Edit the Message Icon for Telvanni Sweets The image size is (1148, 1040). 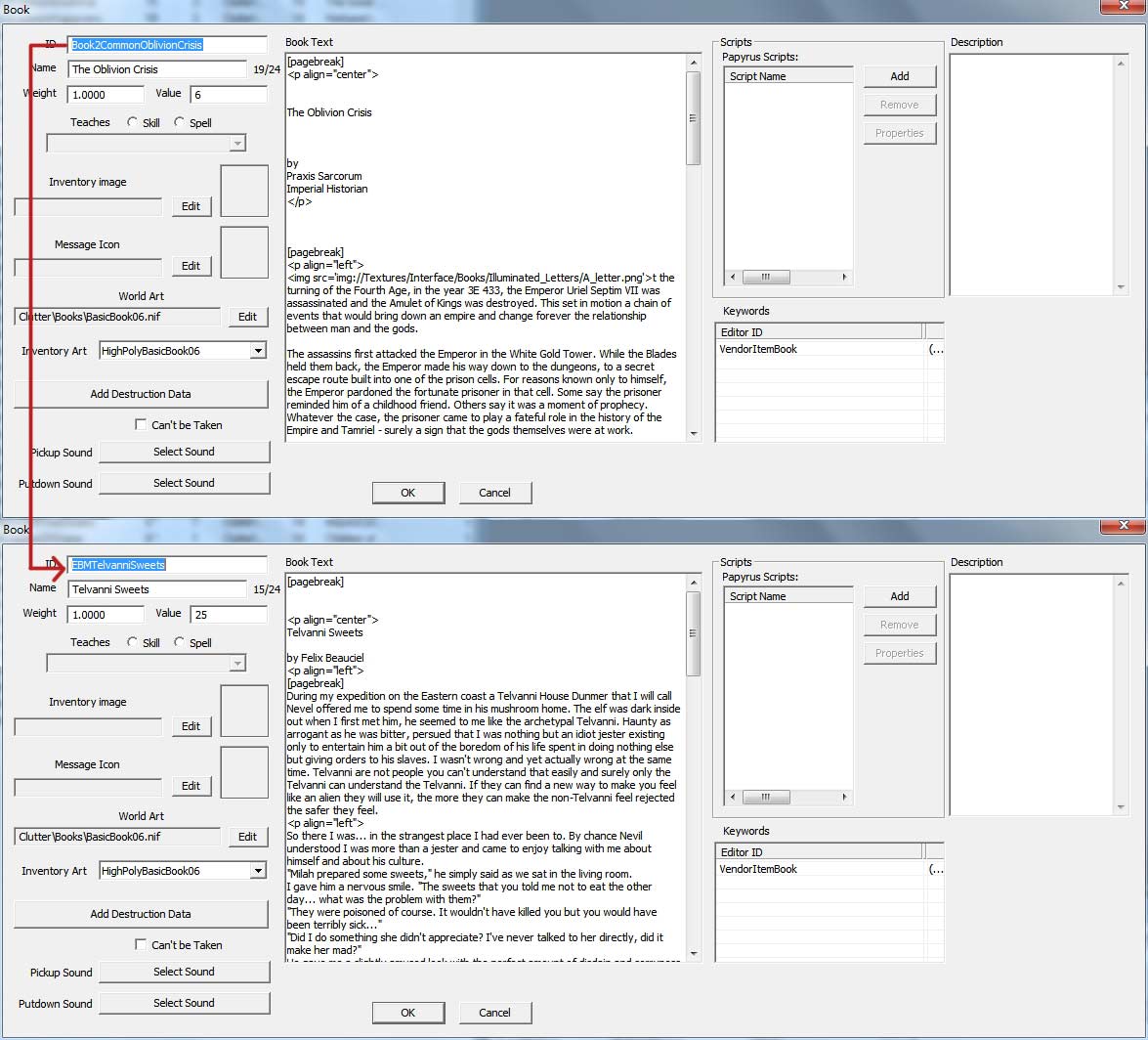tap(191, 785)
